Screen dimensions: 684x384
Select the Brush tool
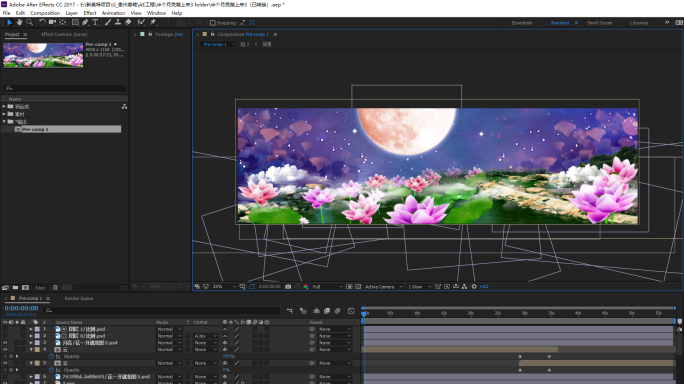[108, 22]
